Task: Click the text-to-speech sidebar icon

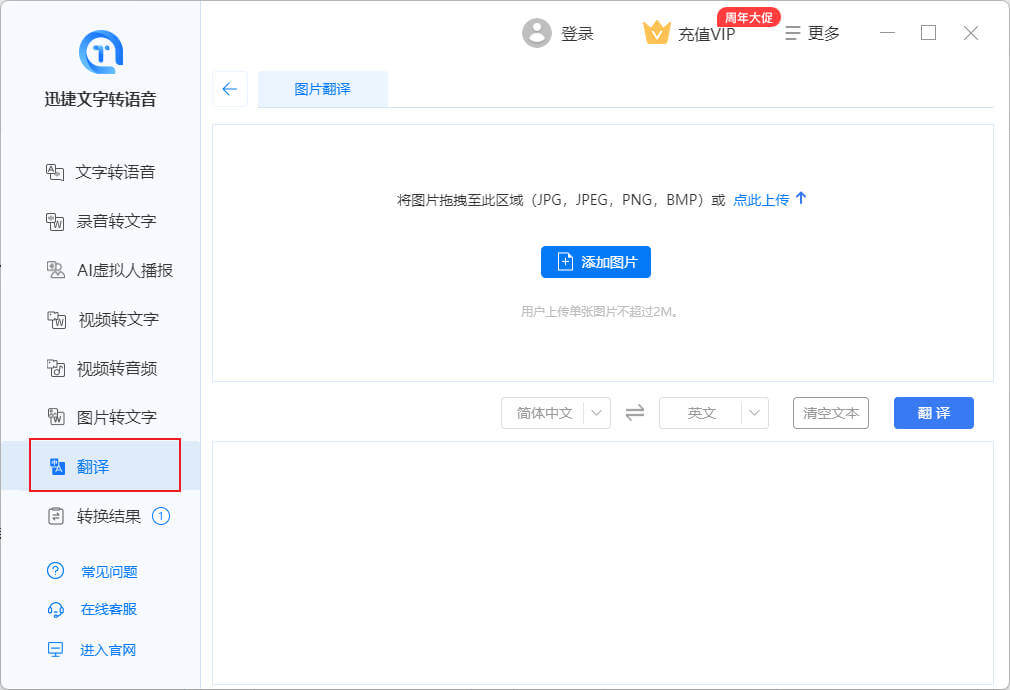Action: coord(55,172)
